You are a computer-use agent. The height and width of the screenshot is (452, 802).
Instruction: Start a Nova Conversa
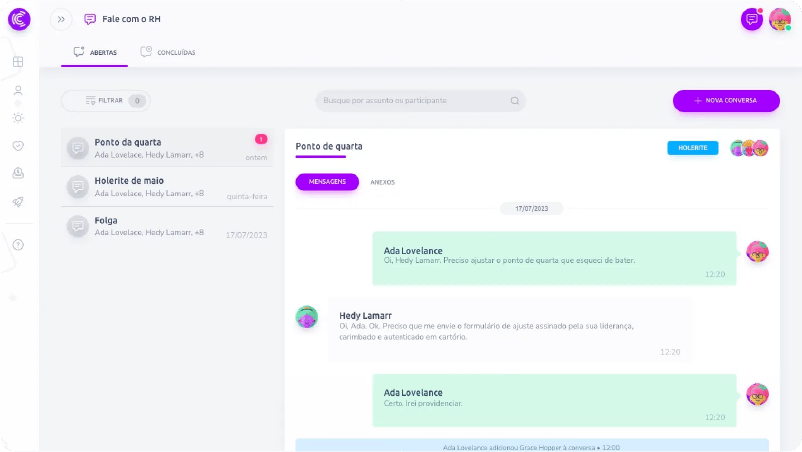tap(726, 101)
